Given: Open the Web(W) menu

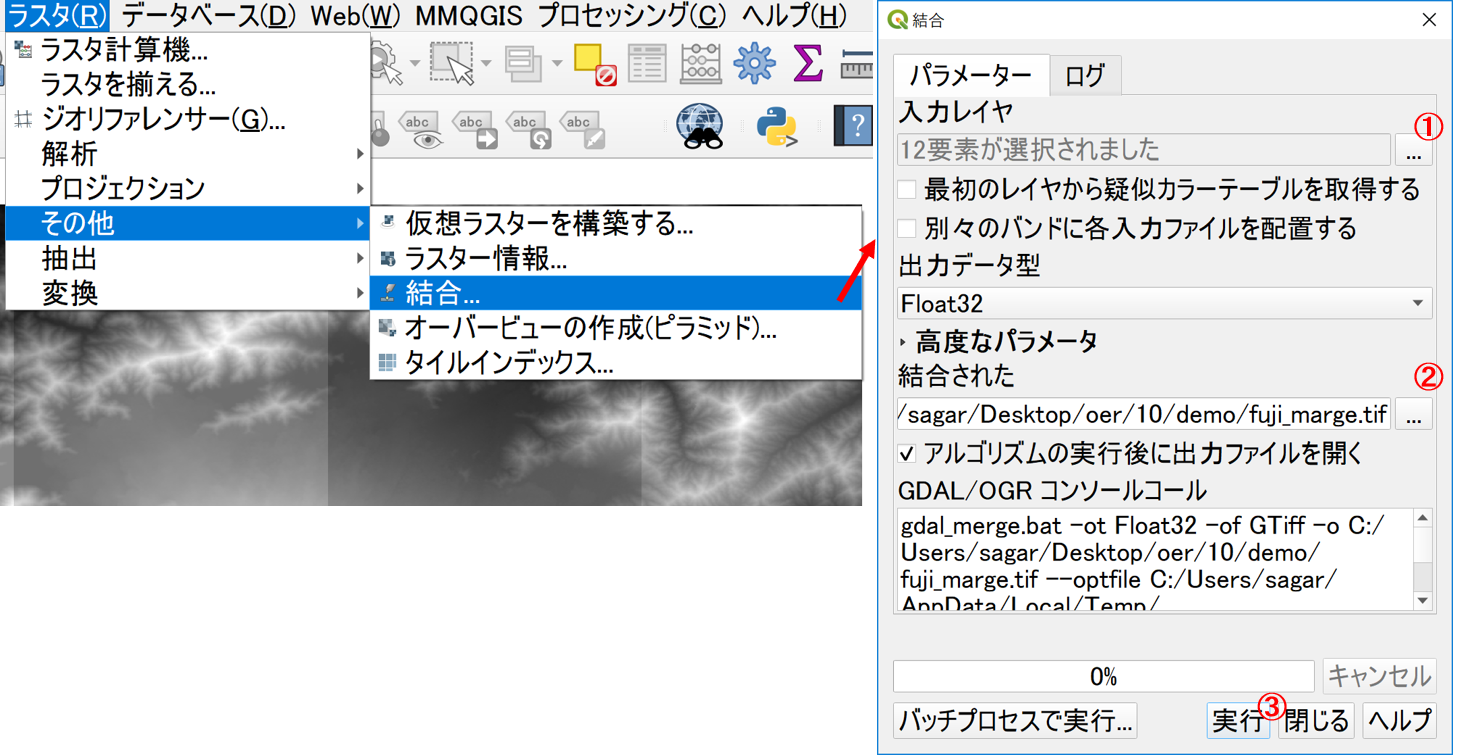Looking at the screenshot, I should coord(355,16).
